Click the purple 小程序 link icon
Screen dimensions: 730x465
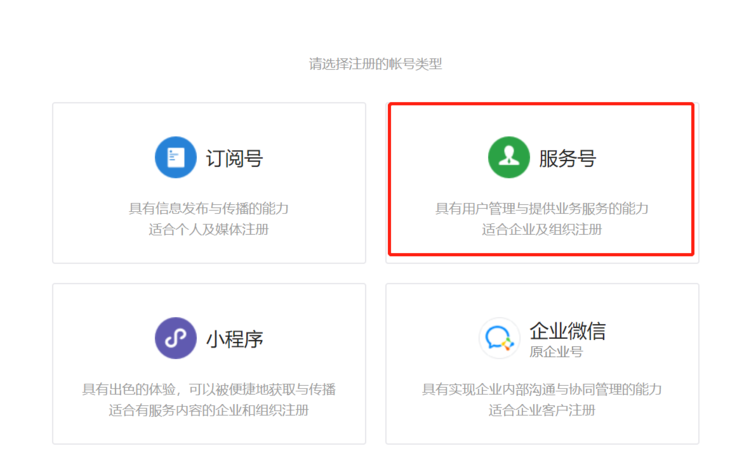[176, 338]
